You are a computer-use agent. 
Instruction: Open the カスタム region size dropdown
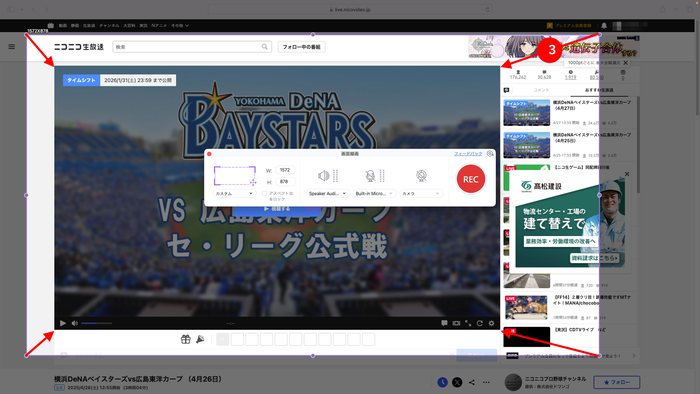[234, 193]
